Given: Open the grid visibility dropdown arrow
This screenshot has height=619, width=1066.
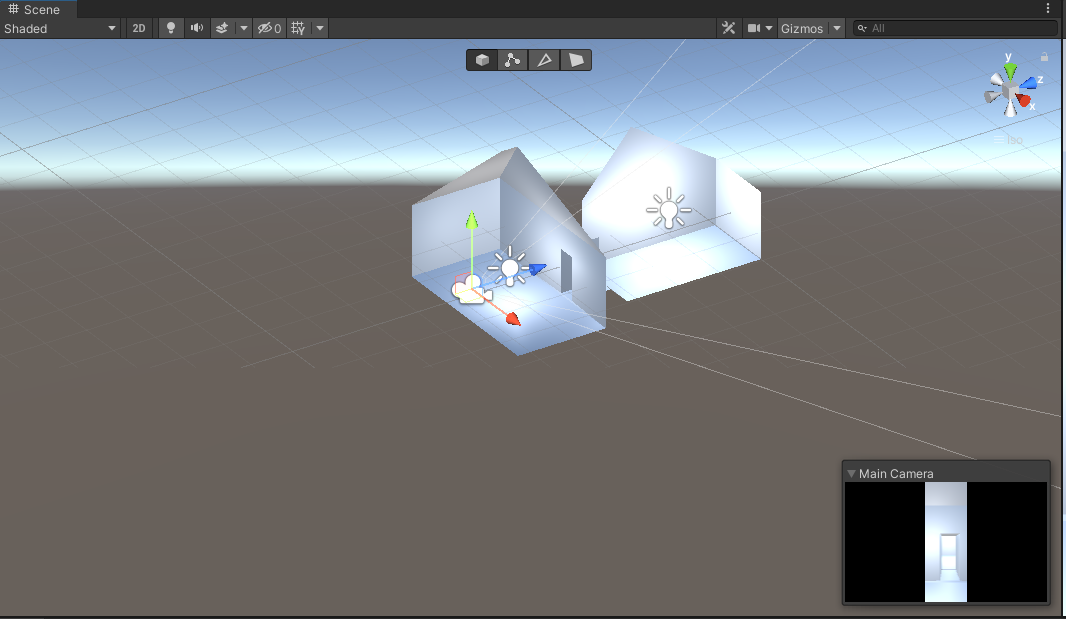Looking at the screenshot, I should [319, 28].
